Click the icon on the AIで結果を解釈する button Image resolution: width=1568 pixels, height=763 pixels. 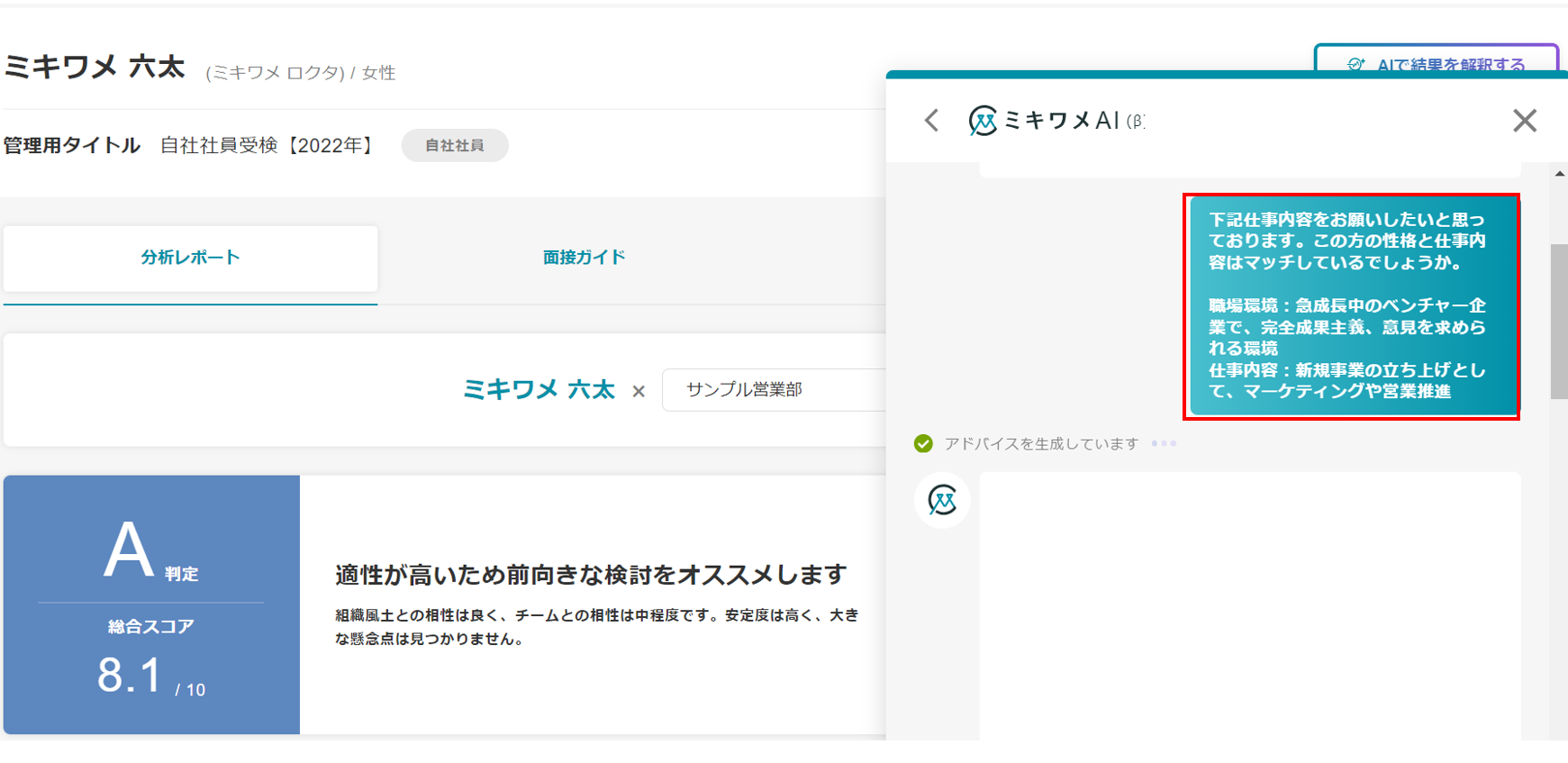click(x=1355, y=65)
